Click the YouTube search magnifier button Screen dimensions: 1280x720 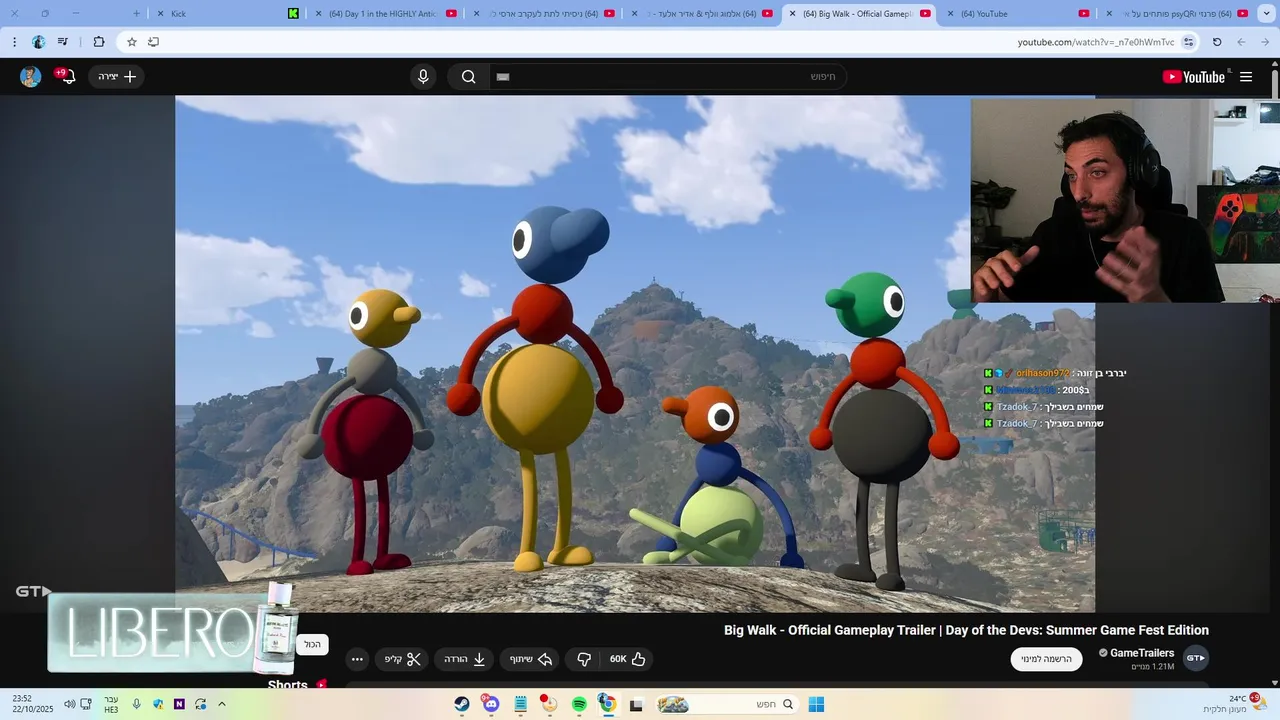(468, 77)
